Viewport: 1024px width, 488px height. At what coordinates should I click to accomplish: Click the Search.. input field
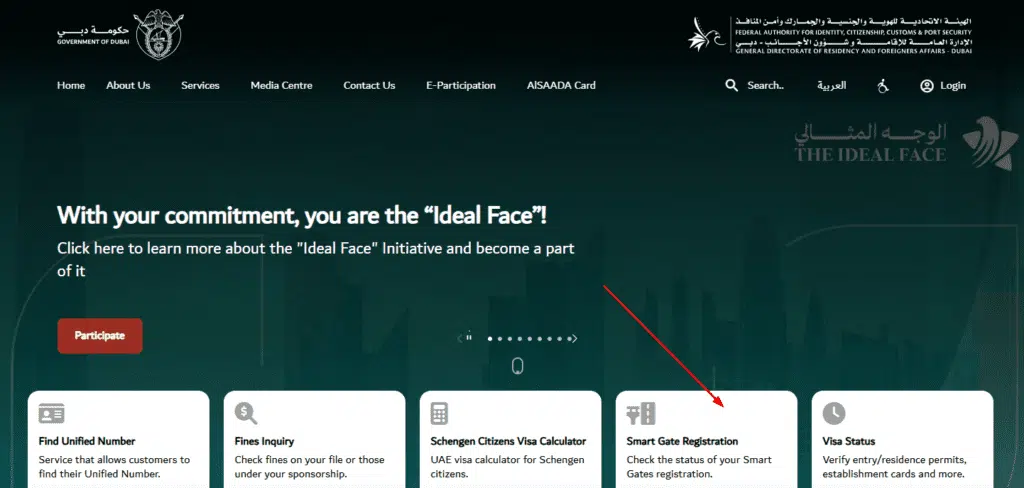pos(765,86)
